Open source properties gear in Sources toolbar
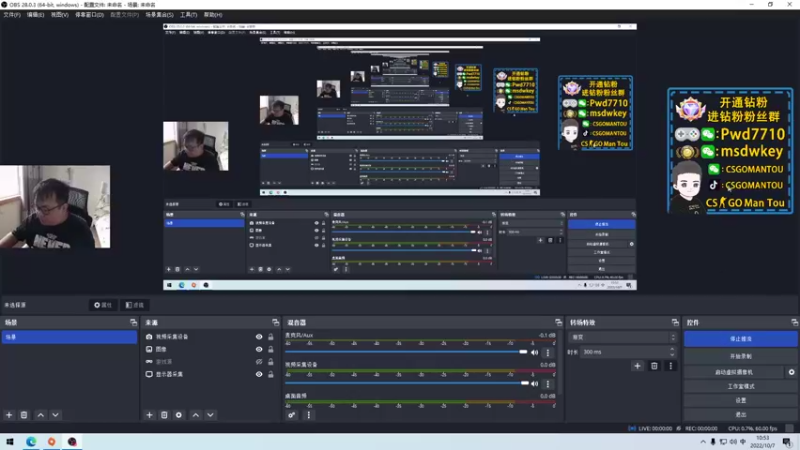800x450 pixels. pos(179,415)
